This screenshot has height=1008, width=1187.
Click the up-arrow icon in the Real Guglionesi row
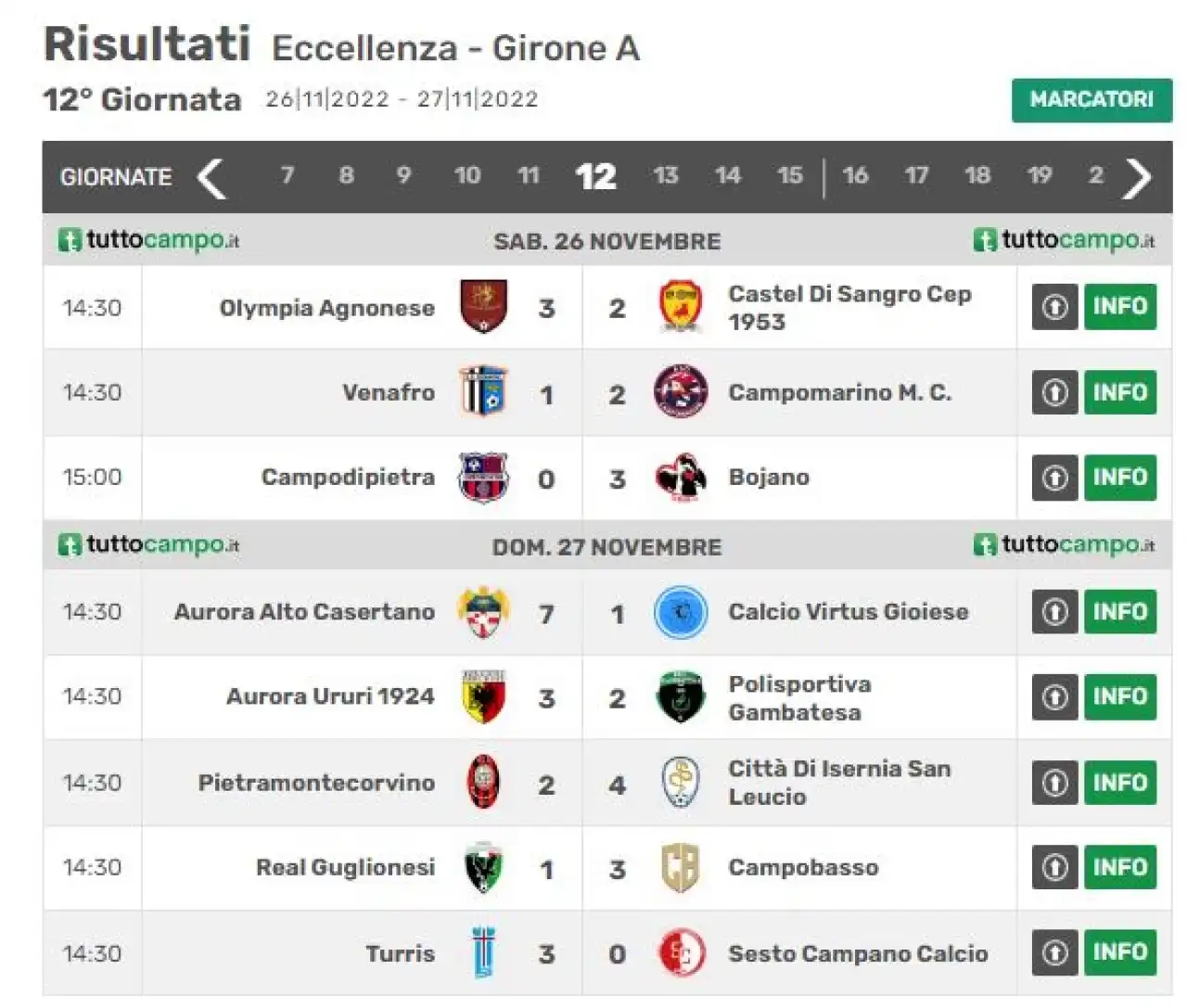[x=1054, y=868]
